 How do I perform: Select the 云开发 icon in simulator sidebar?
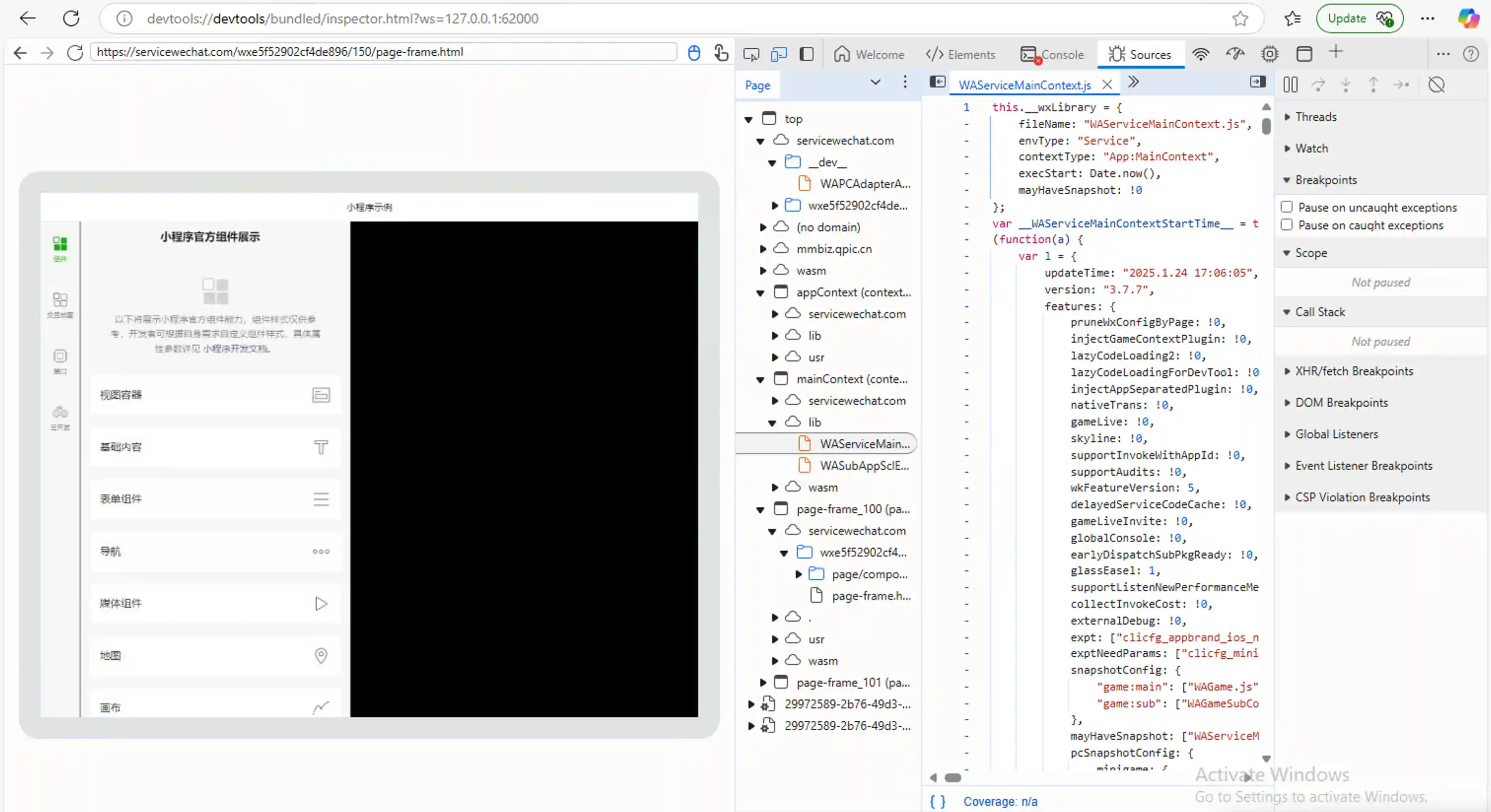point(60,417)
